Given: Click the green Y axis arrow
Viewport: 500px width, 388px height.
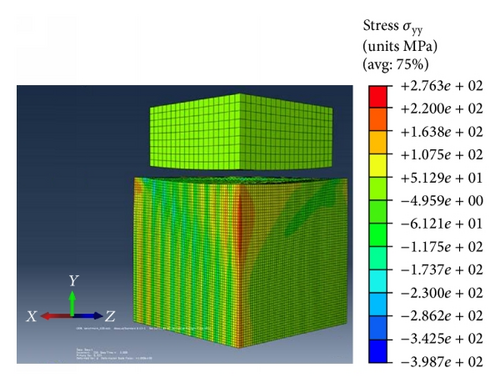Looking at the screenshot, I should [x=72, y=303].
